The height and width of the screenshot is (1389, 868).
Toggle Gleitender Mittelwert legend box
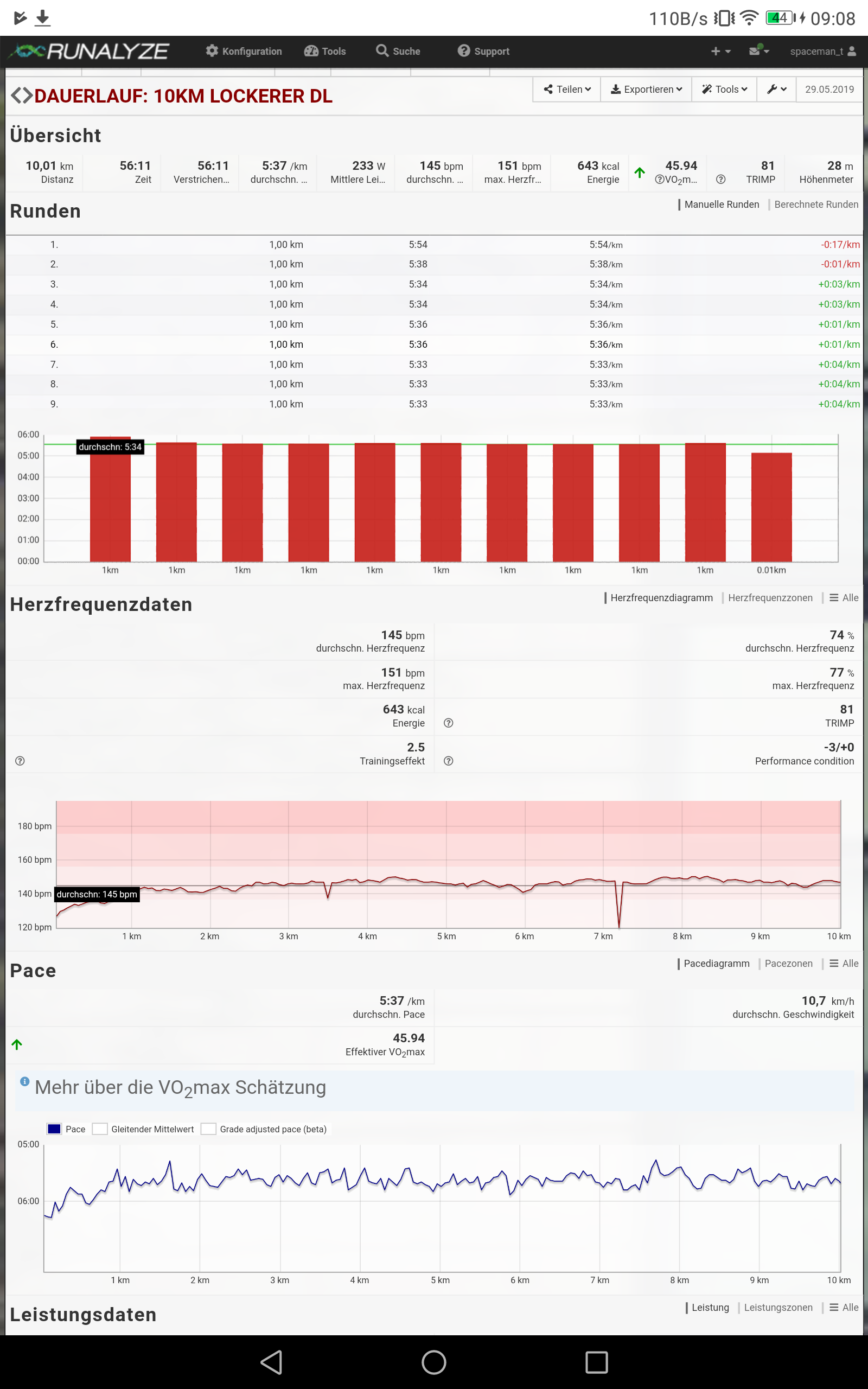(x=100, y=1129)
